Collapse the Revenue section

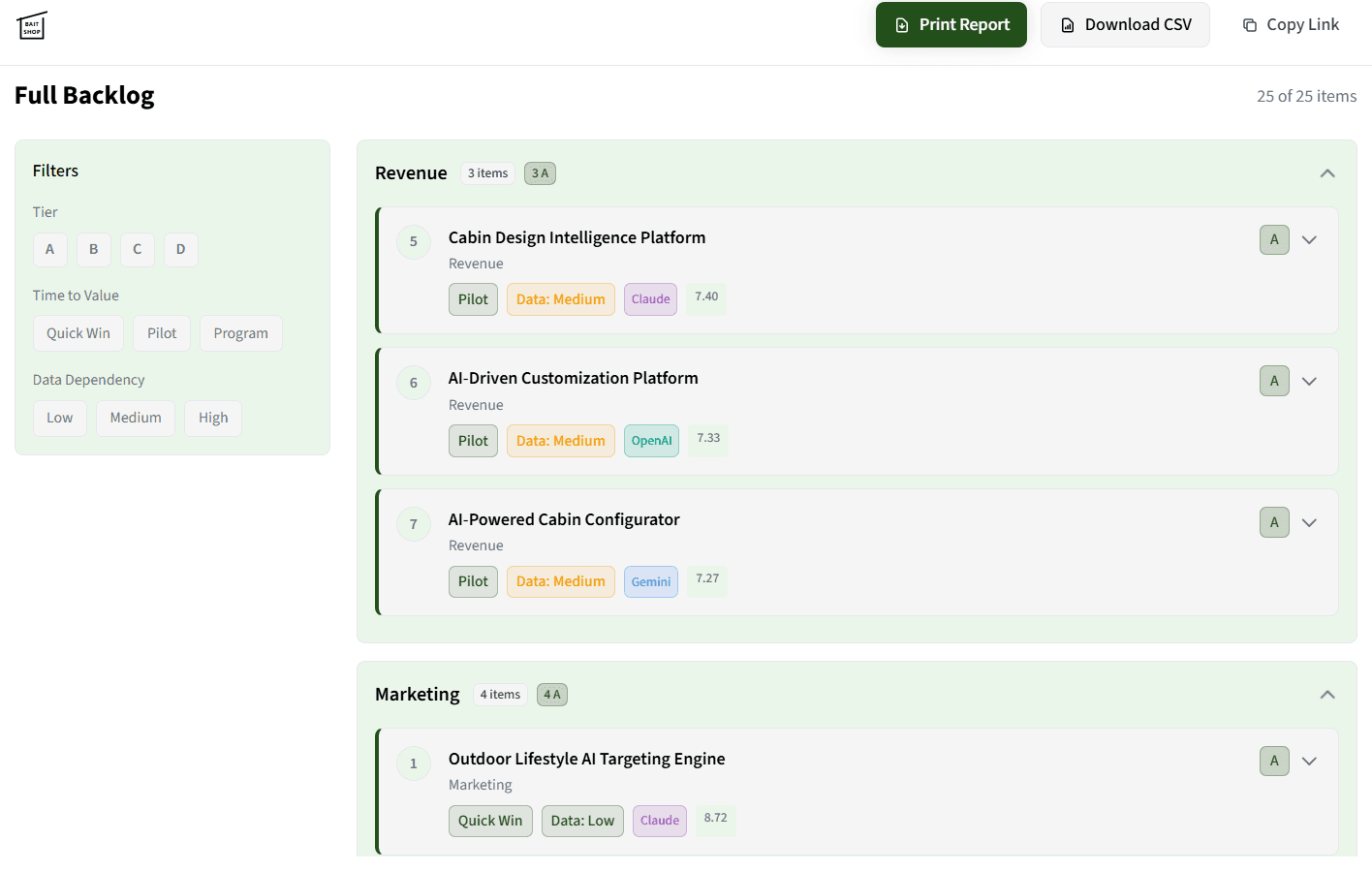coord(1327,172)
